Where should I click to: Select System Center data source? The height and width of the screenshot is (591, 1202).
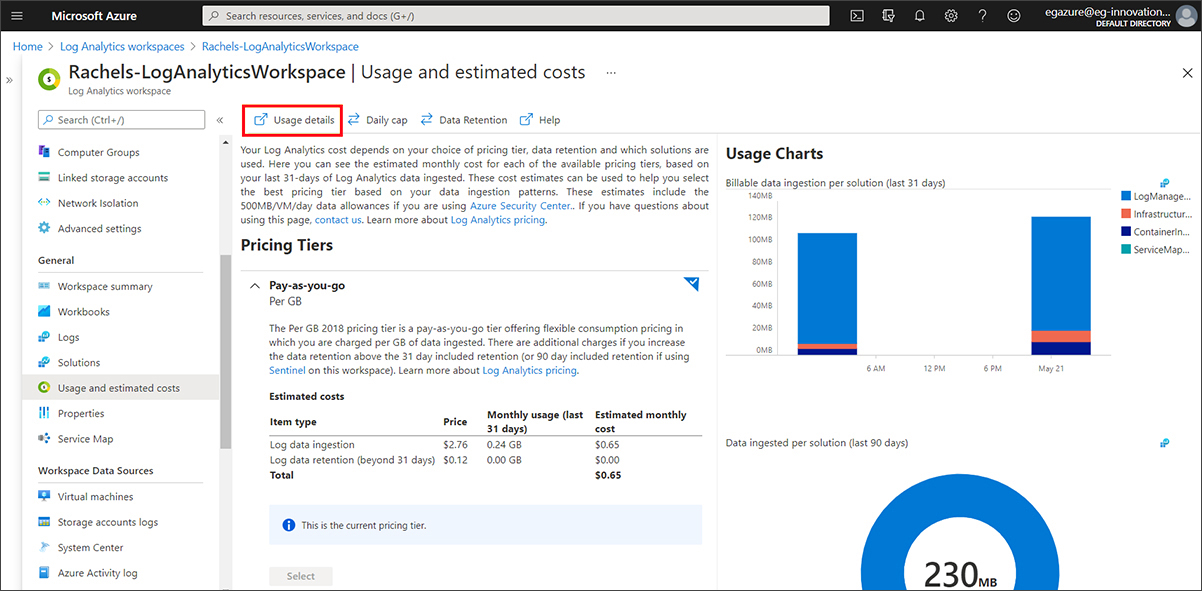point(91,548)
